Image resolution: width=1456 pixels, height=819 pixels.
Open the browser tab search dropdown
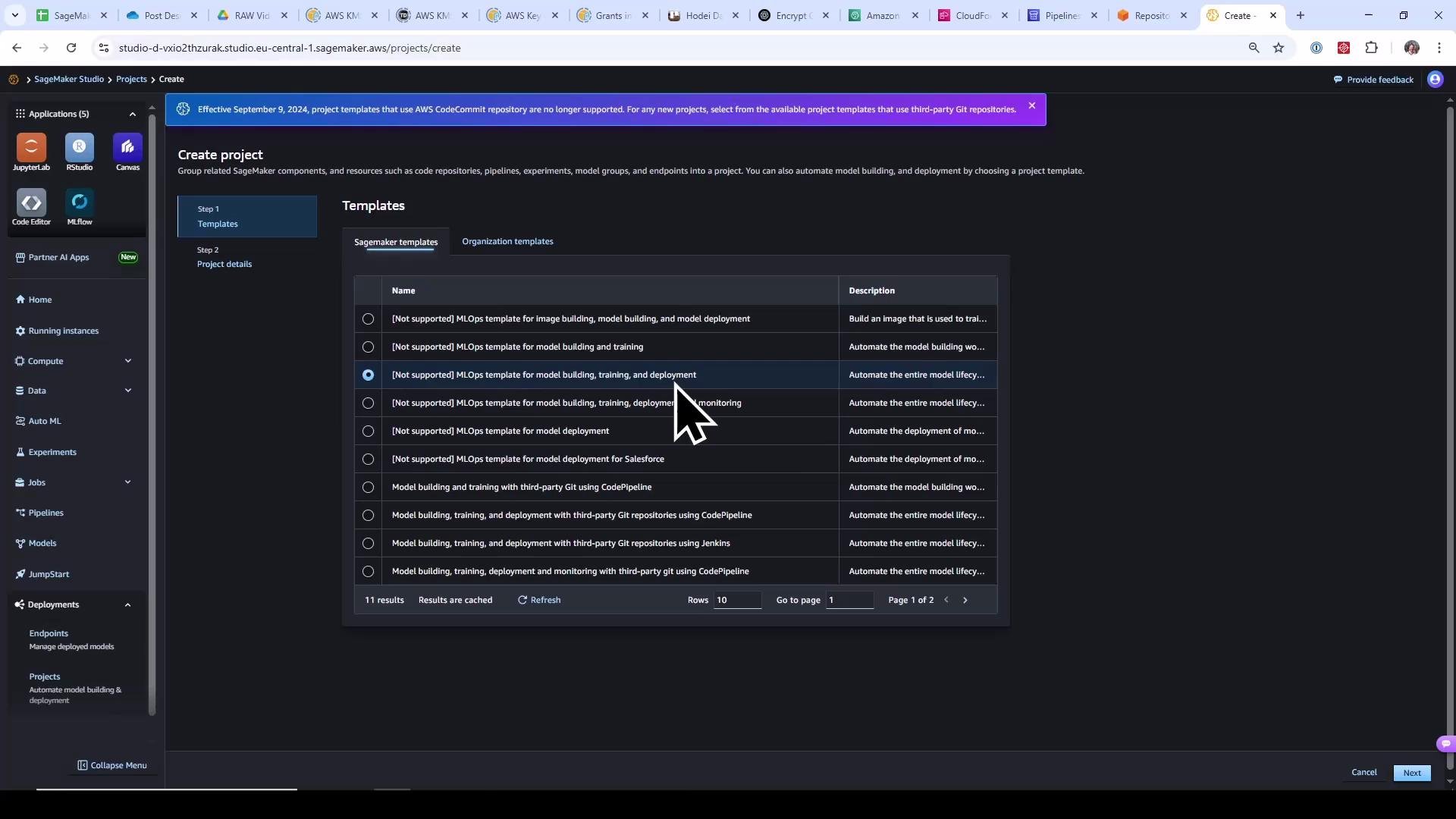pos(14,15)
